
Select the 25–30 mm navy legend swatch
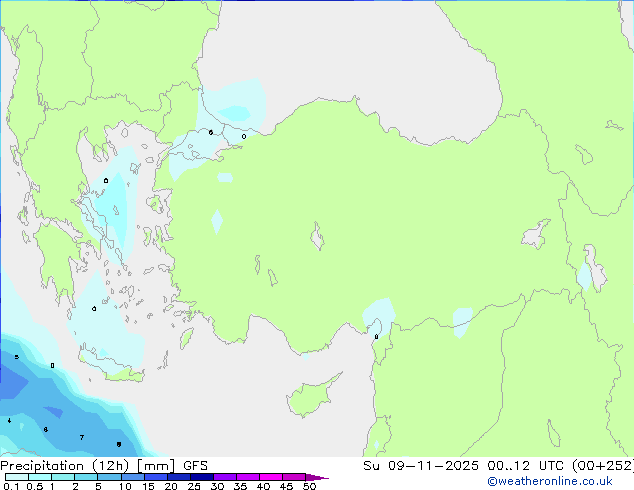coord(201,477)
